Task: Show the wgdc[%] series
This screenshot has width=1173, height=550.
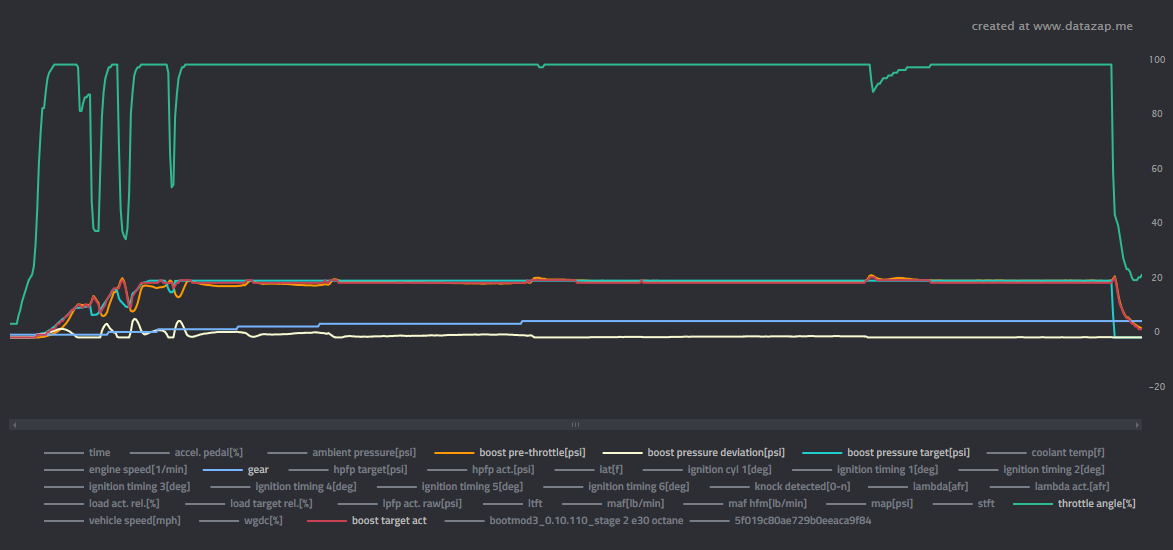Action: click(x=262, y=521)
